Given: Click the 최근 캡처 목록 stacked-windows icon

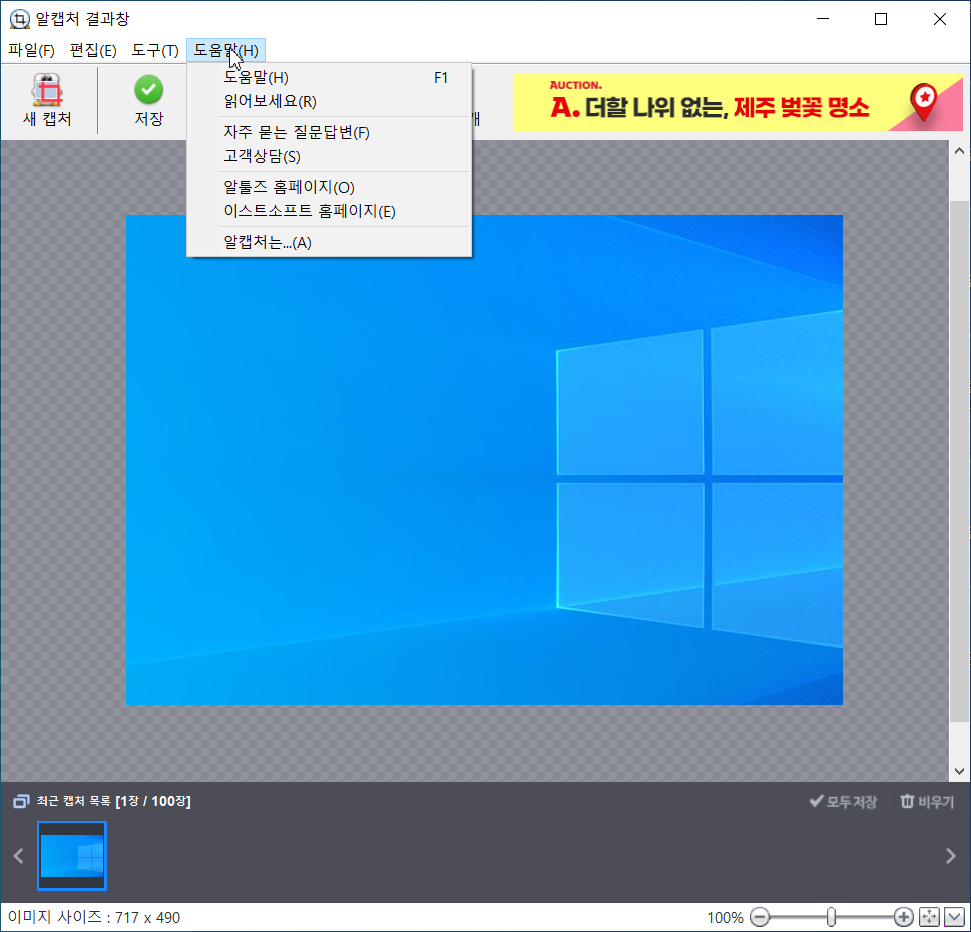Looking at the screenshot, I should (21, 801).
